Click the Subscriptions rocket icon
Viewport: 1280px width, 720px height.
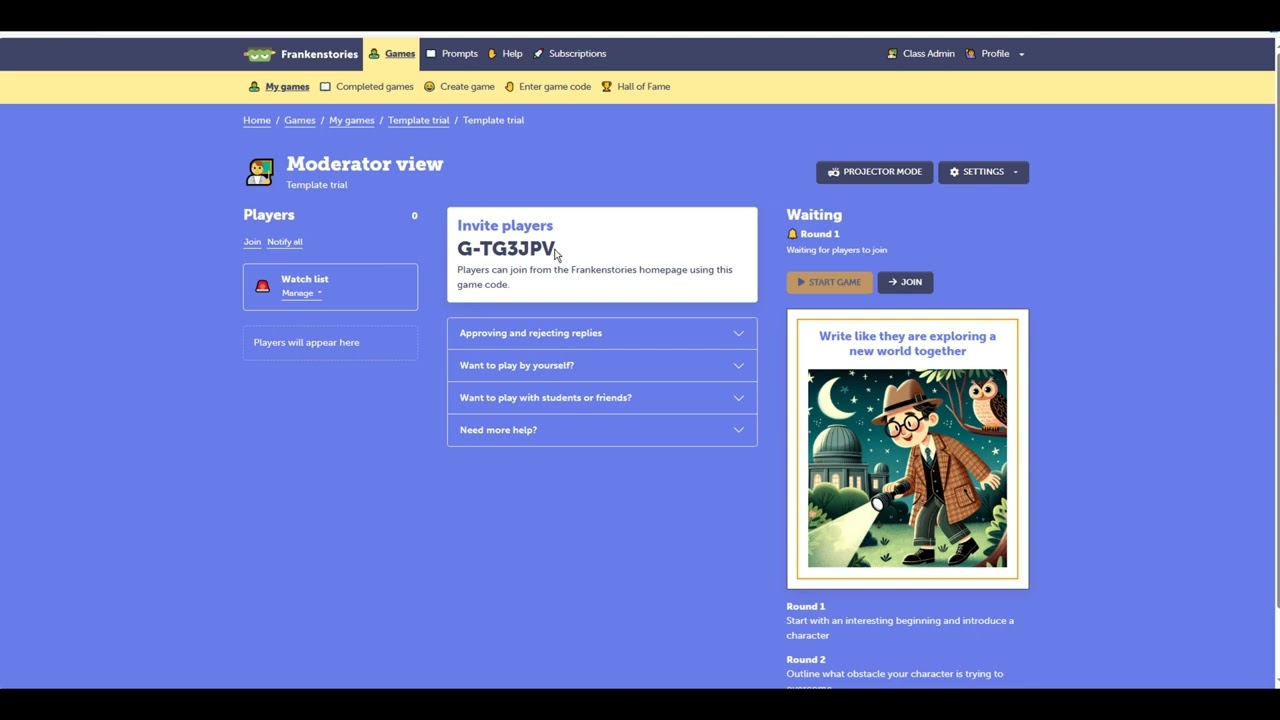[538, 54]
